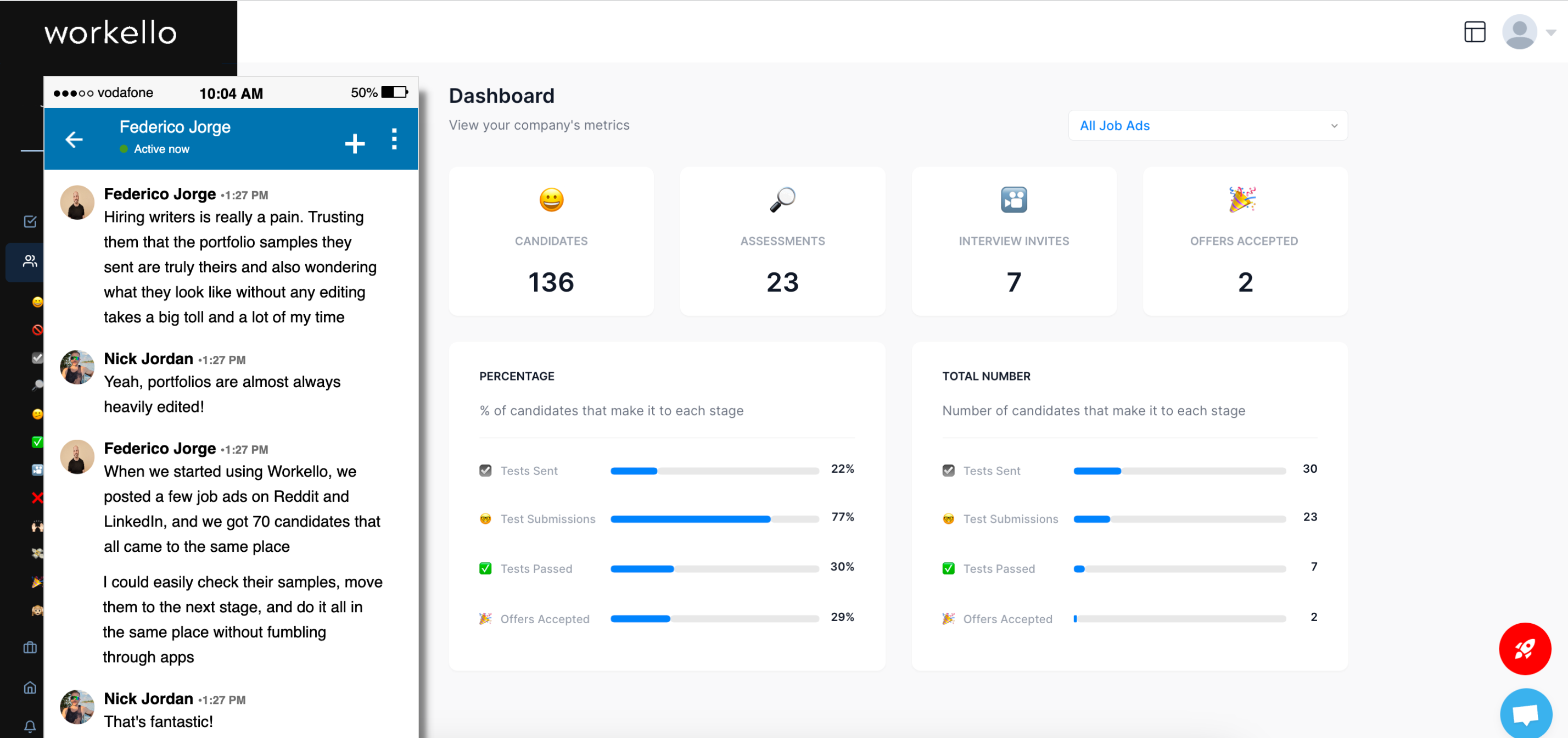
Task: Click the phone battery icon in status bar
Action: click(x=394, y=93)
